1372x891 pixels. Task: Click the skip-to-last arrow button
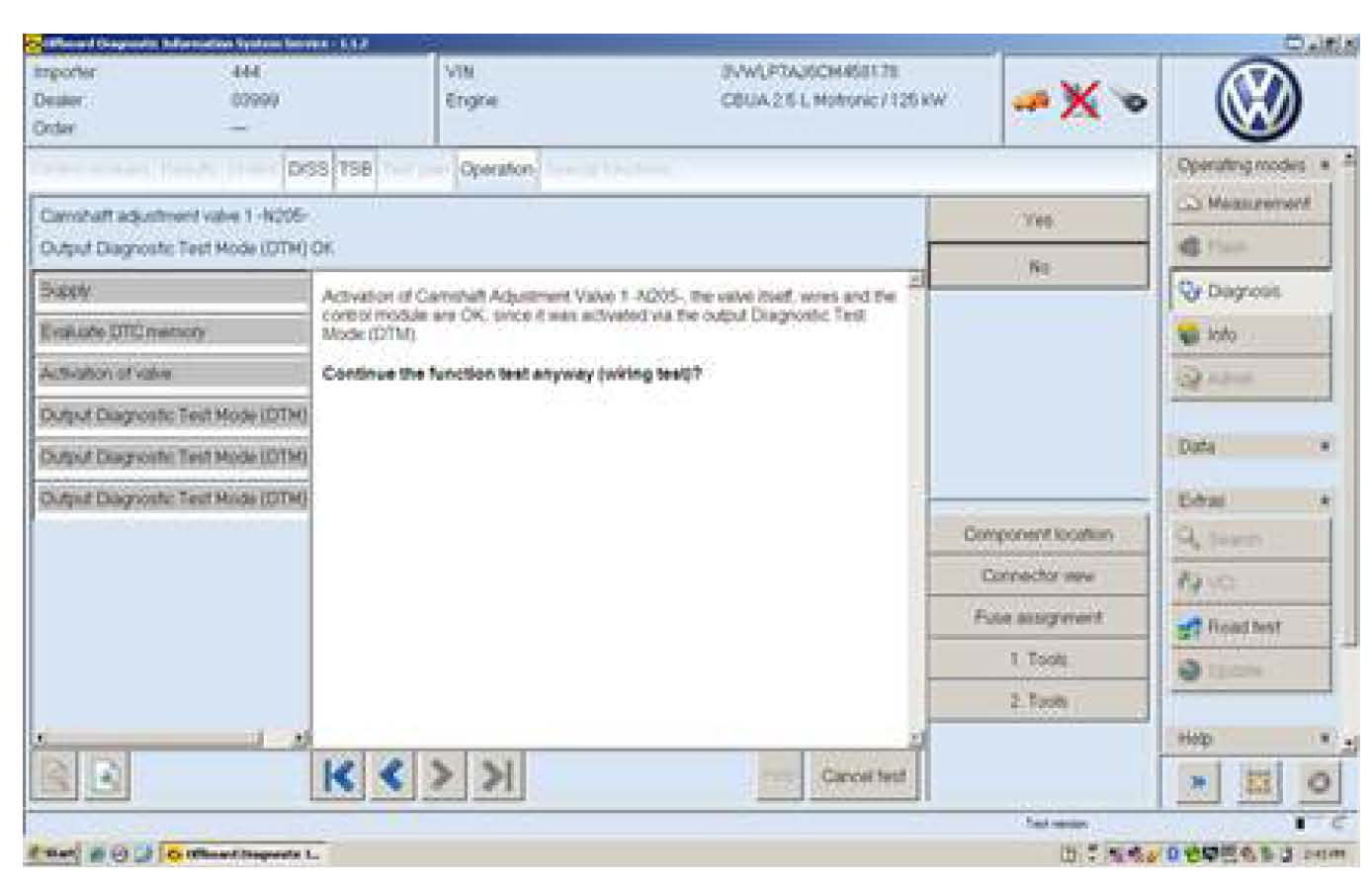[x=497, y=776]
